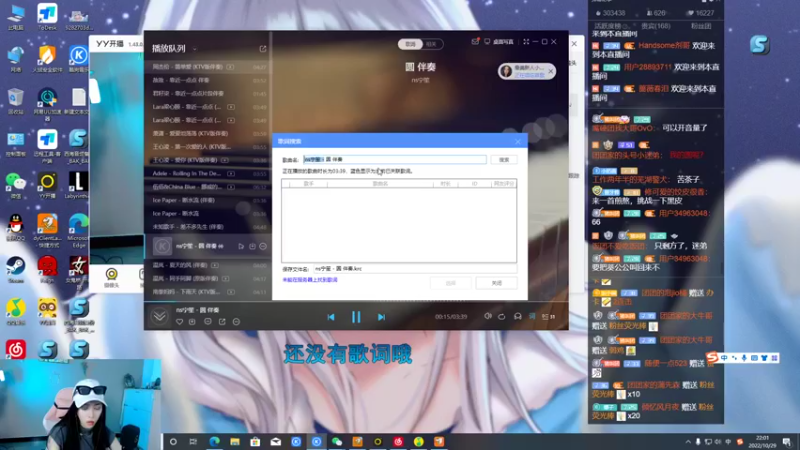This screenshot has width=800, height=450.
Task: Collapse the lyrics page with double-chevron button
Action: point(159,316)
